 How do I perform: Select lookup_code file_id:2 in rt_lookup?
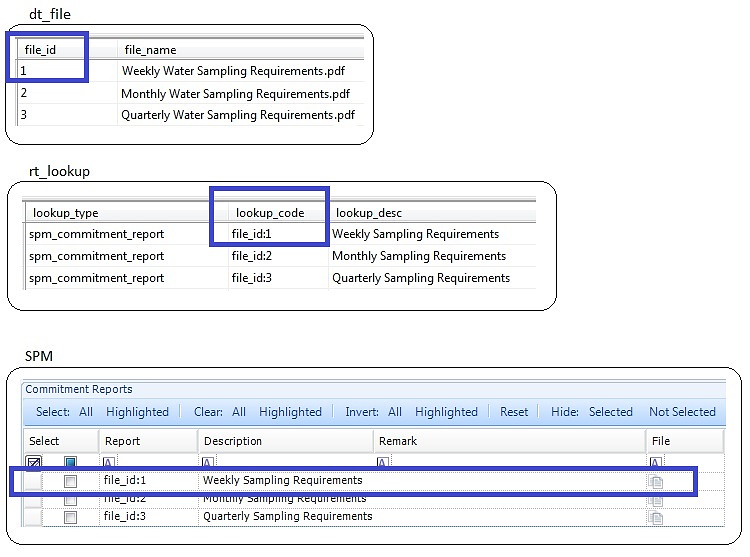[x=252, y=256]
